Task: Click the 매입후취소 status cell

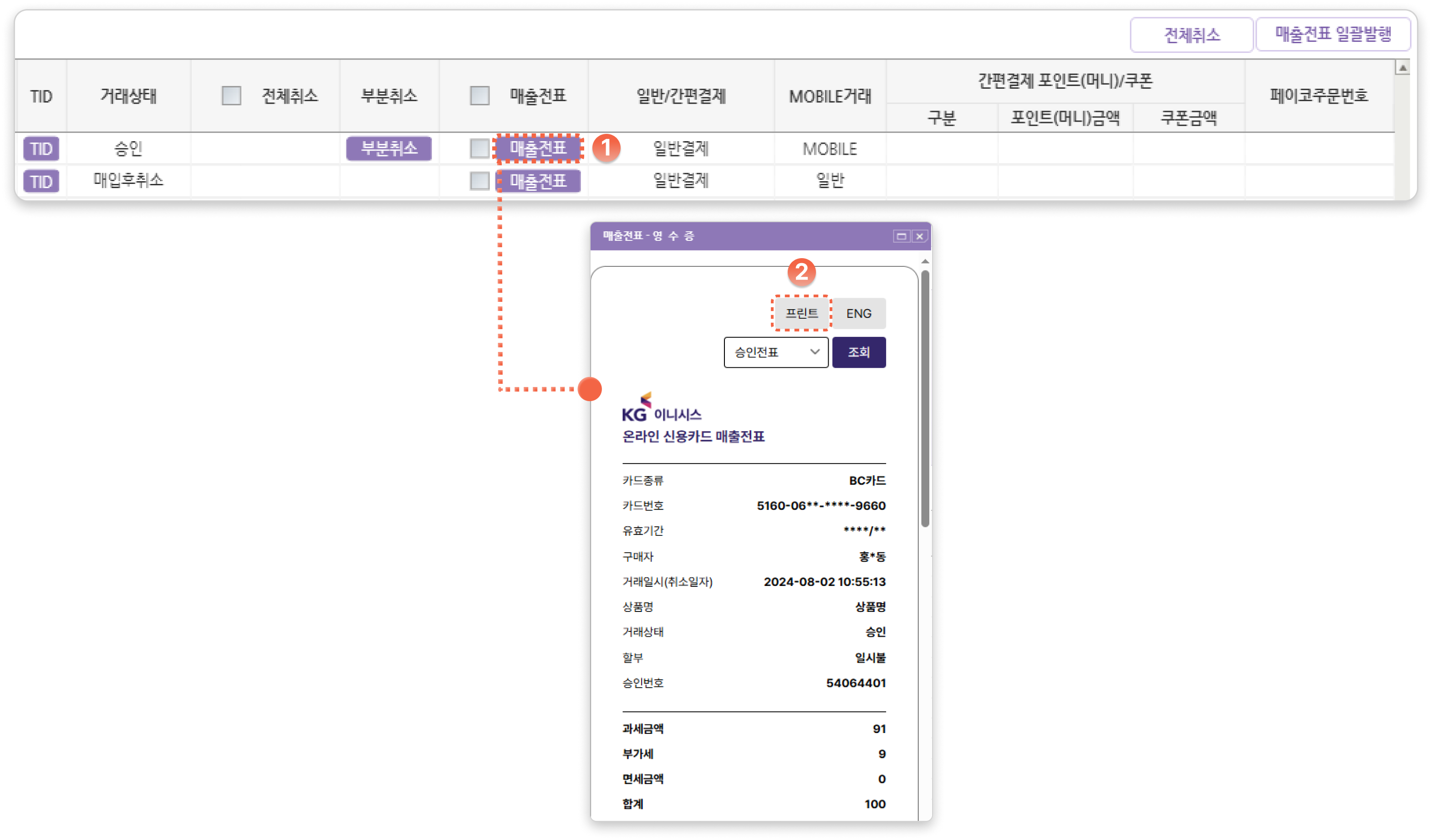Action: (128, 181)
